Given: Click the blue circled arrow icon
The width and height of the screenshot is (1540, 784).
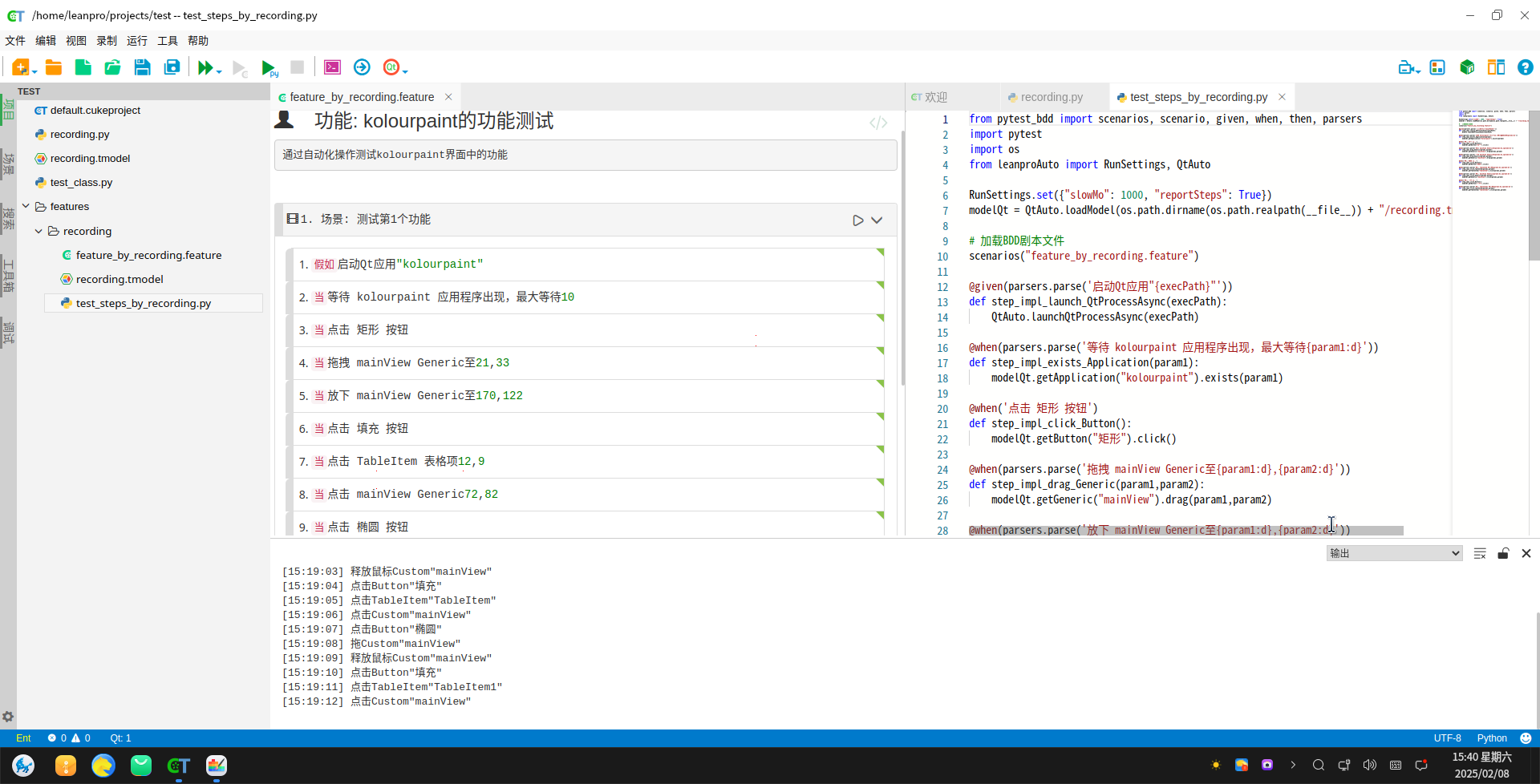Looking at the screenshot, I should [362, 67].
